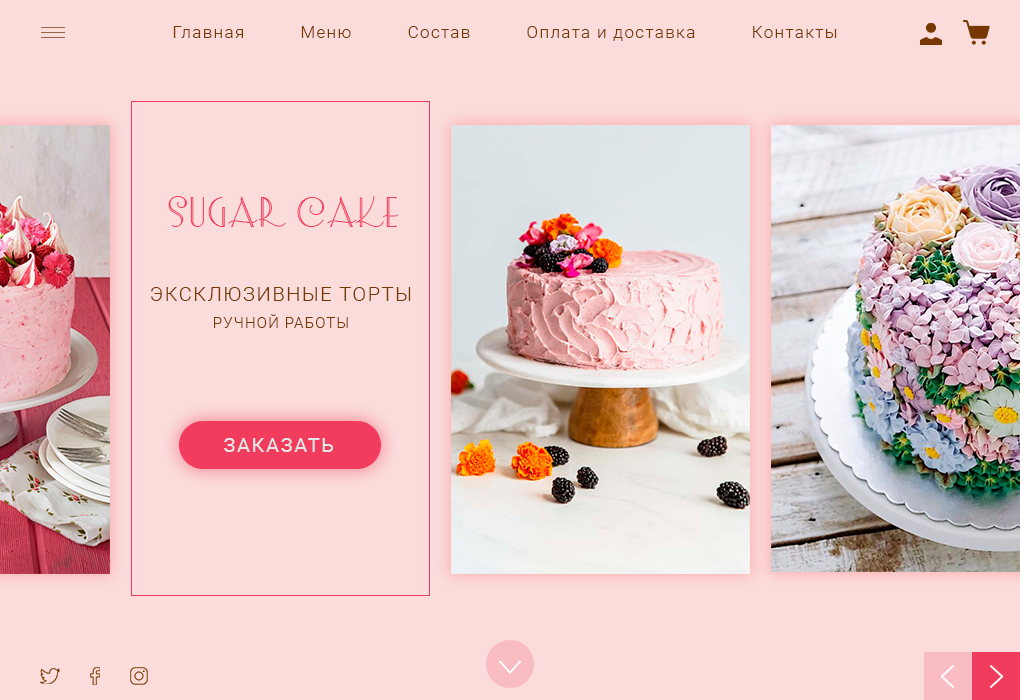Open the Меню navigation item

(x=326, y=33)
